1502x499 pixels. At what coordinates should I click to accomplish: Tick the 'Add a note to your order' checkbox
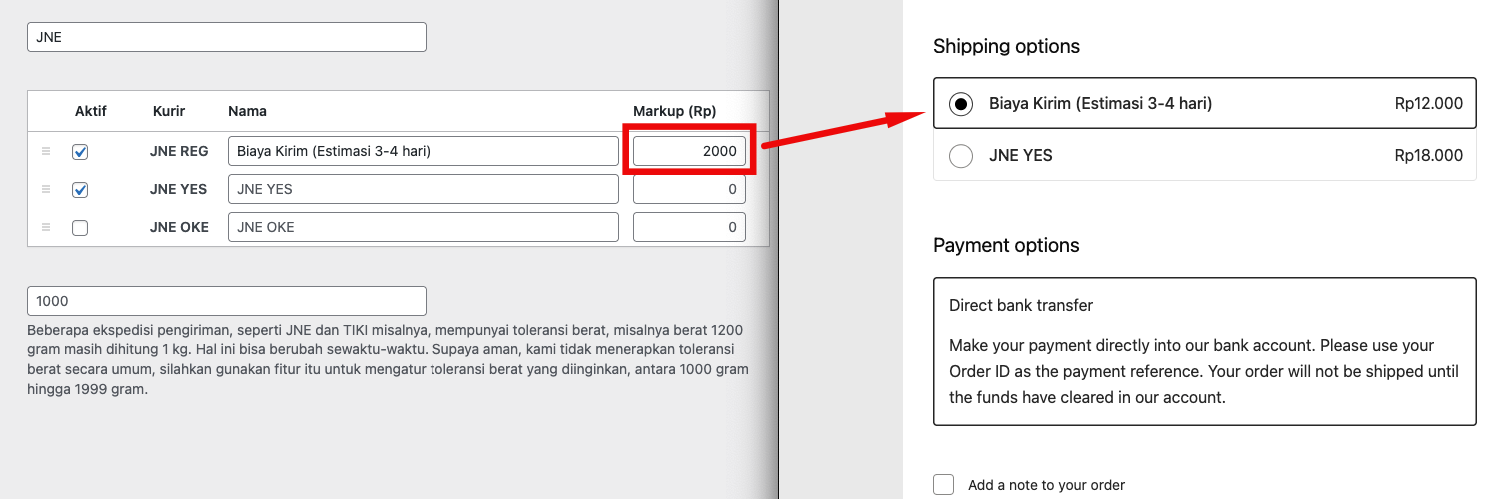[x=943, y=485]
